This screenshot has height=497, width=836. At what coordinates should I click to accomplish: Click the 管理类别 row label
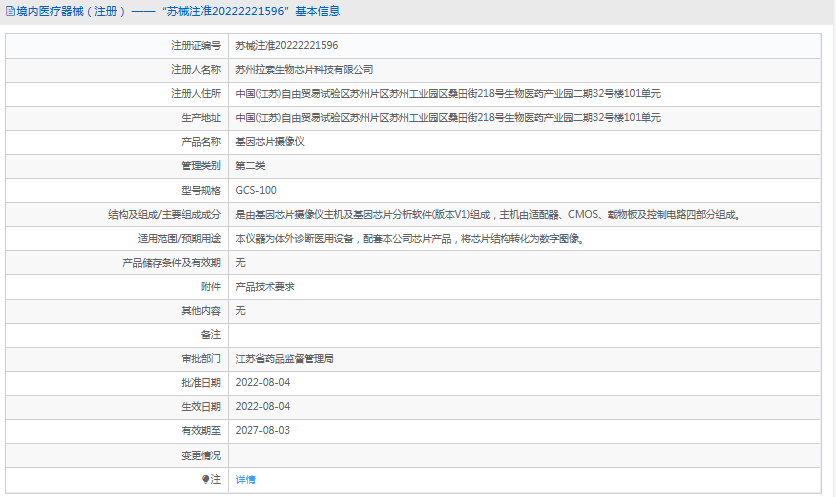click(x=200, y=166)
